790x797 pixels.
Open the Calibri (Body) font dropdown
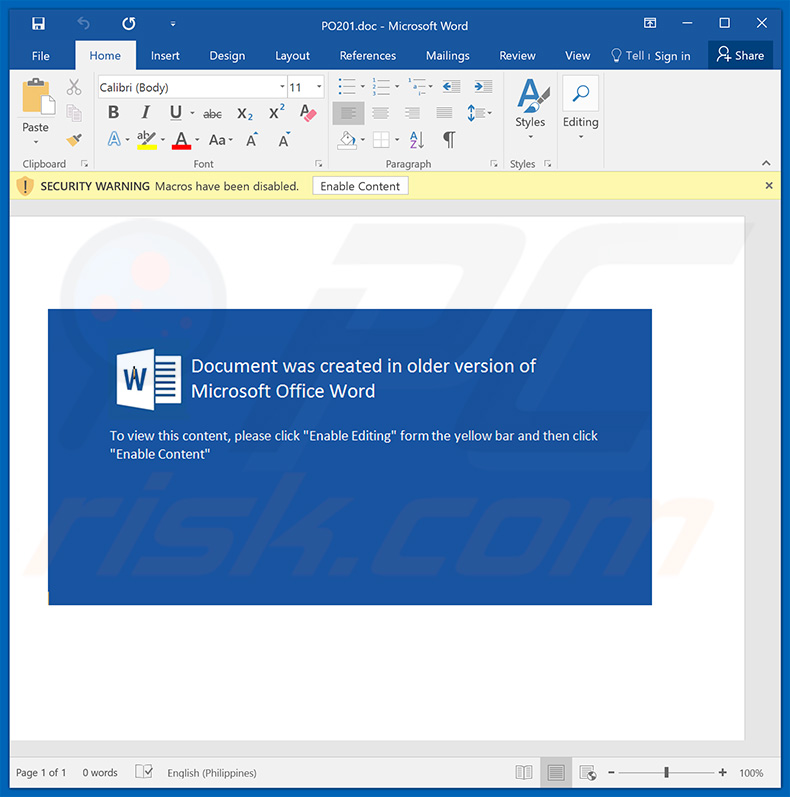[282, 87]
